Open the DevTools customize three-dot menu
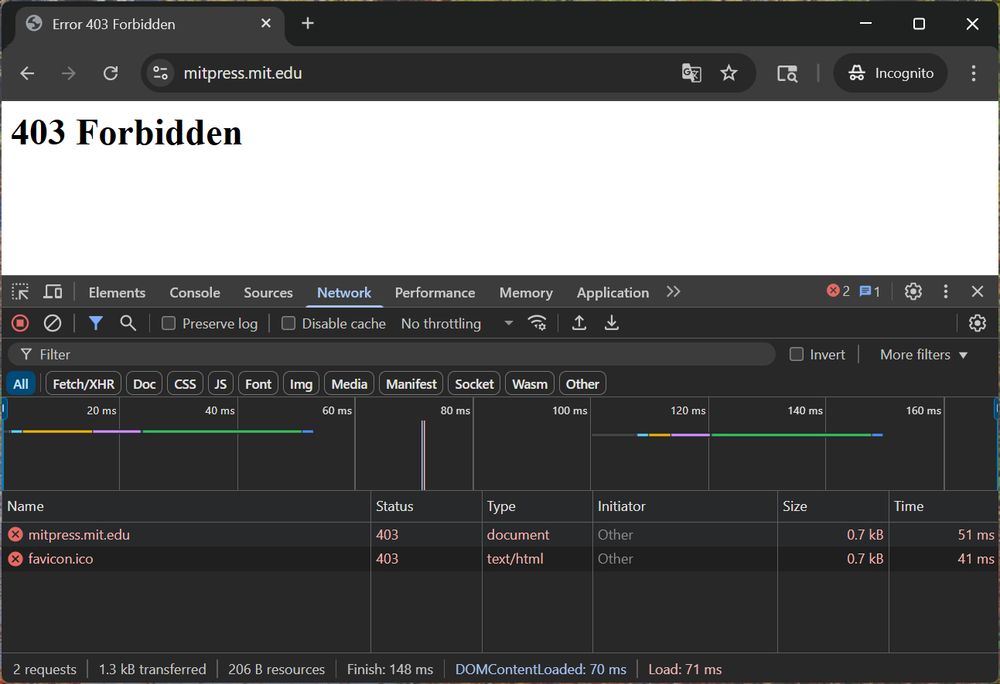 pyautogui.click(x=946, y=292)
